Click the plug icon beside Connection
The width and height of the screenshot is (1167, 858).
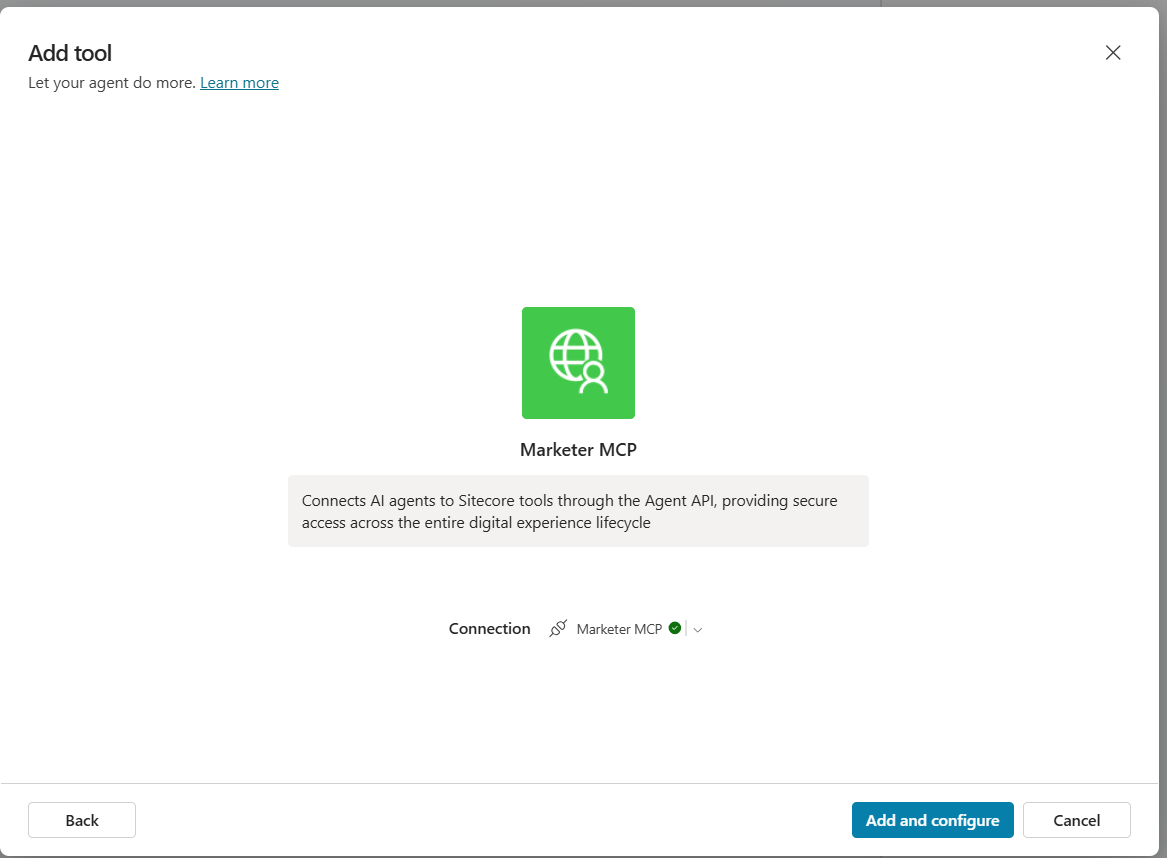tap(558, 629)
